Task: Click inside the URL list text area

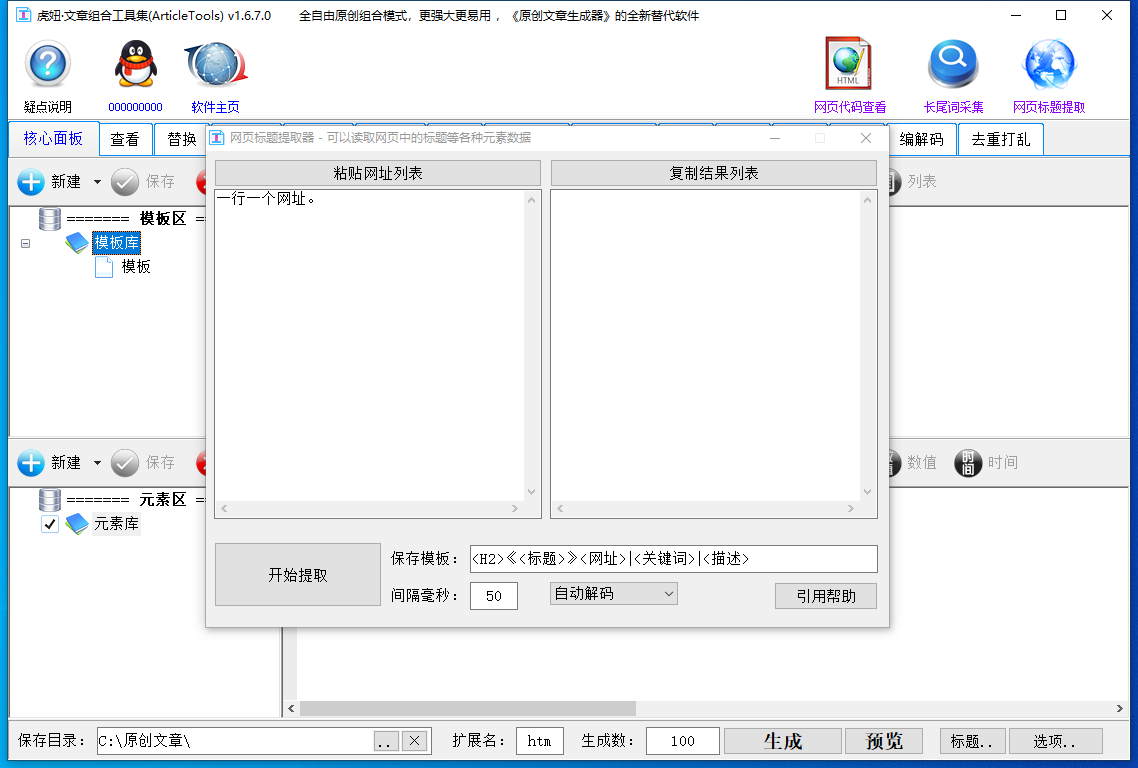Action: tap(369, 346)
